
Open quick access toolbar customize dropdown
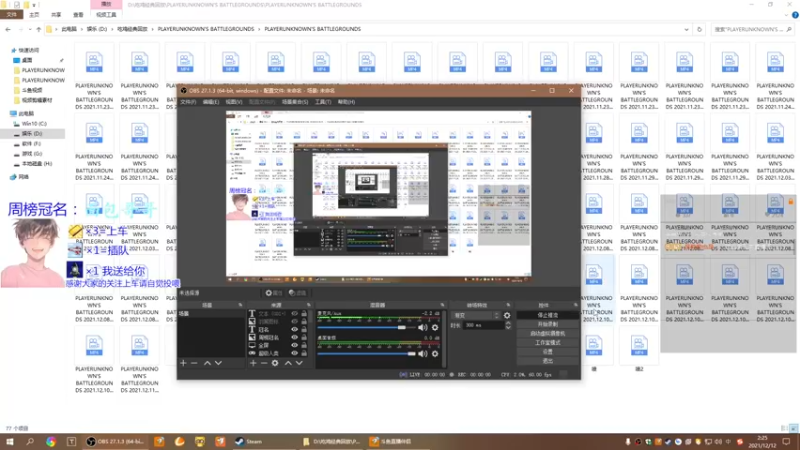pyautogui.click(x=34, y=5)
